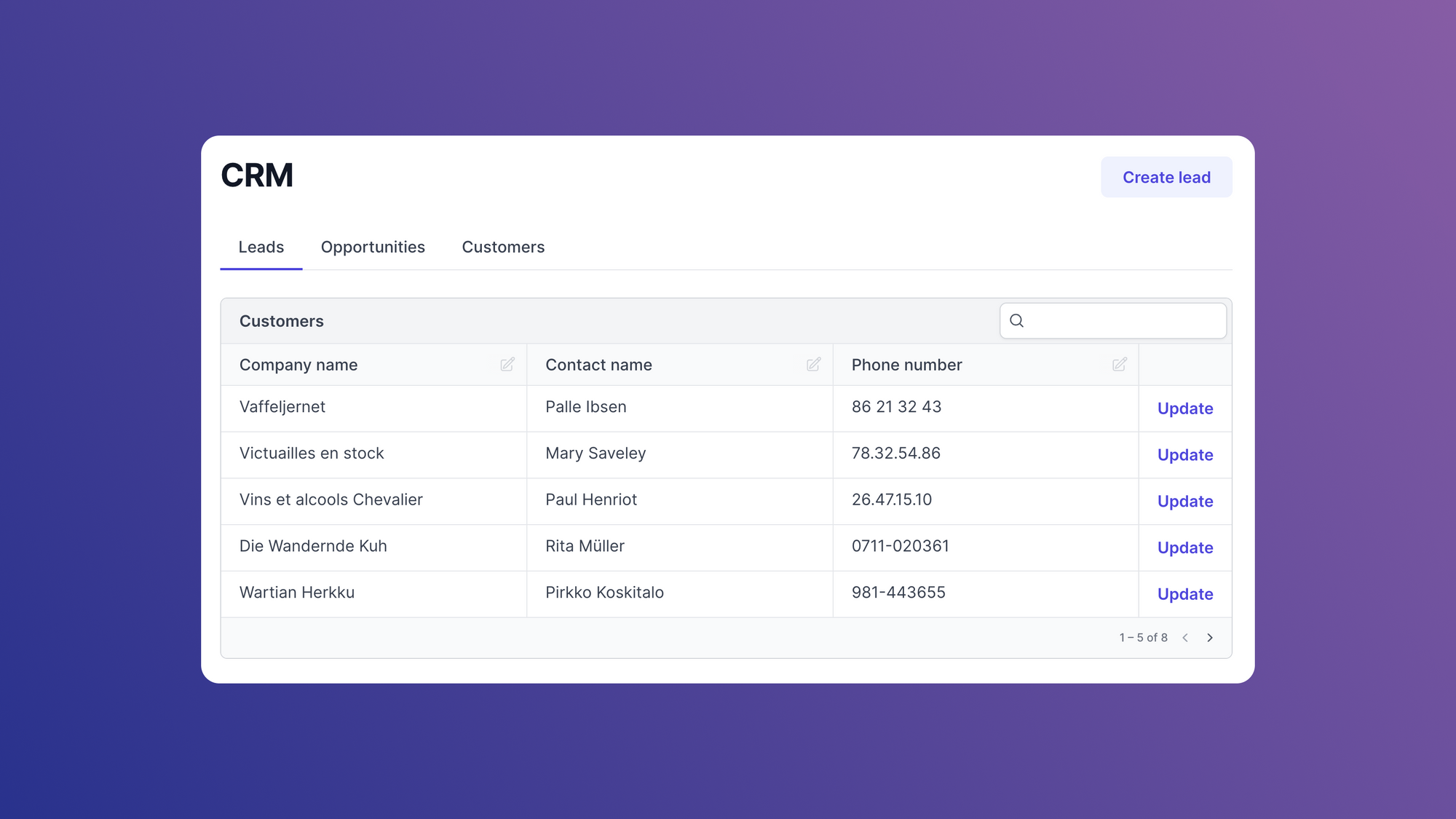Focus the table search field
The image size is (1456, 819).
coord(1113,320)
